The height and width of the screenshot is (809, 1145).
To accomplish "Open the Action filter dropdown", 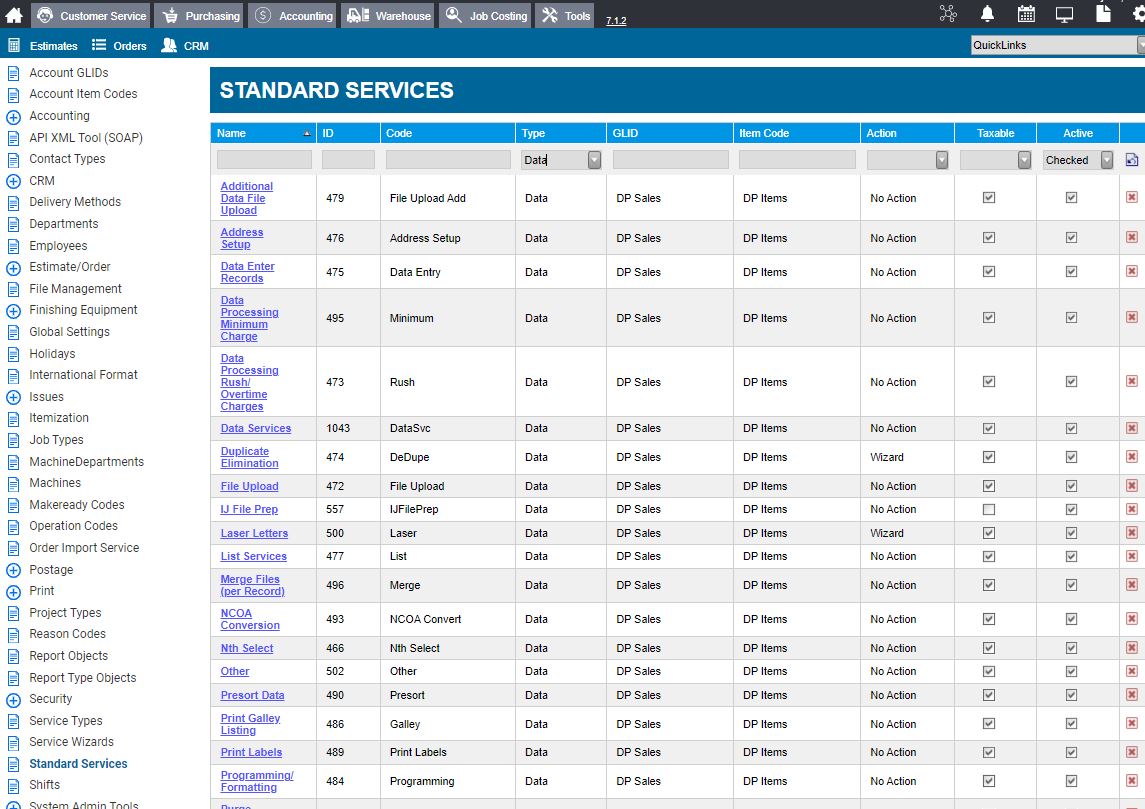I will click(x=942, y=160).
